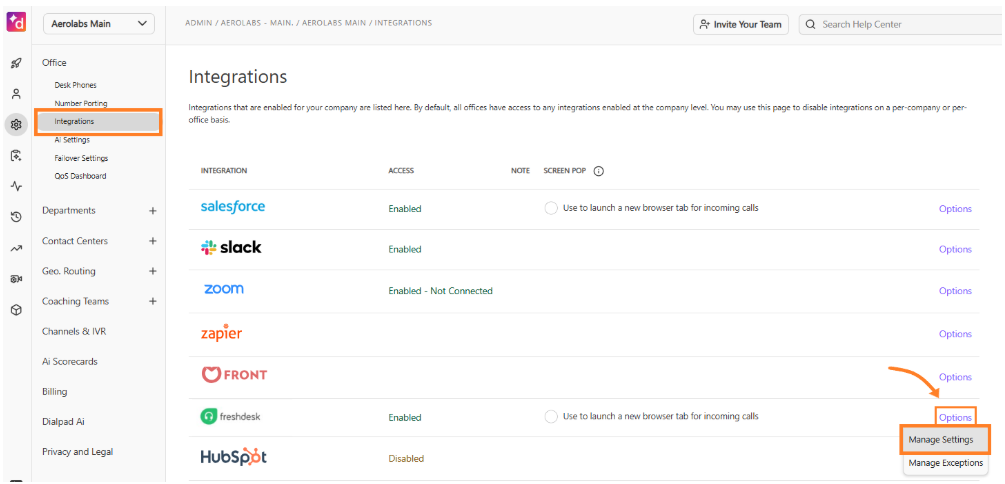
Task: Expand Coaching Teams with the plus icon
Action: [x=153, y=301]
